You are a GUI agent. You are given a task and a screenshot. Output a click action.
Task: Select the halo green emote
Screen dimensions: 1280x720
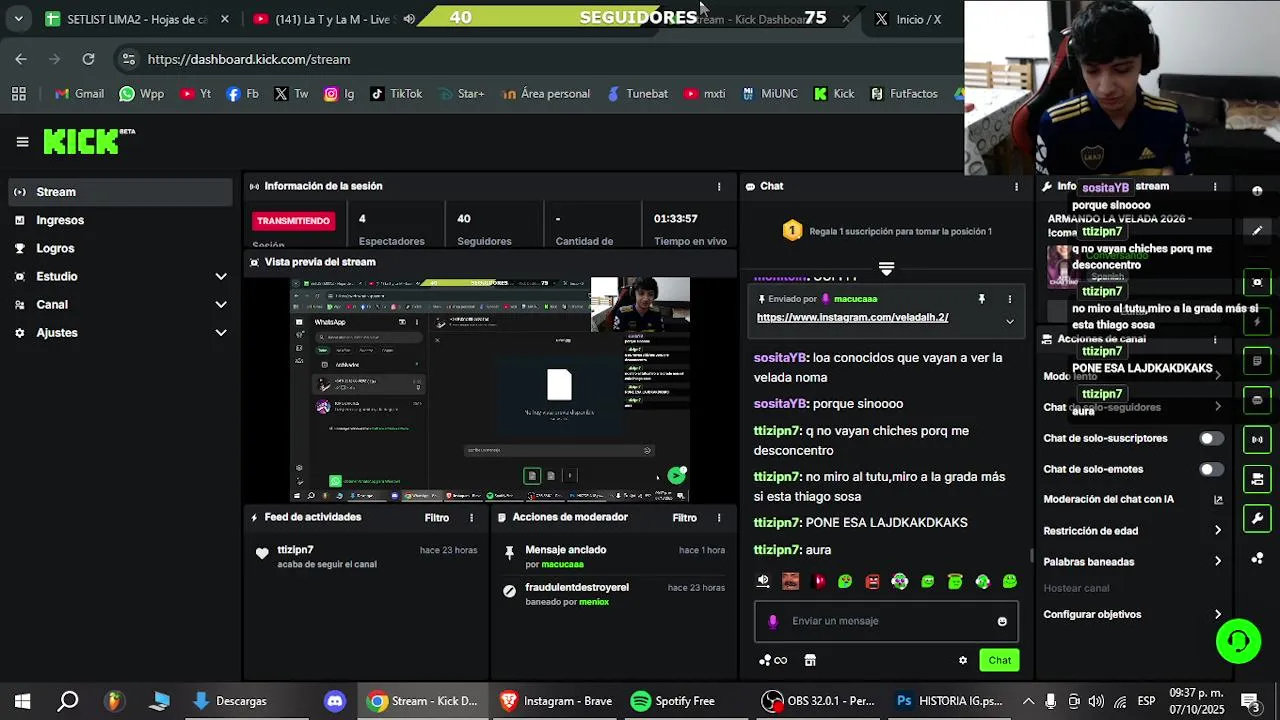[955, 581]
